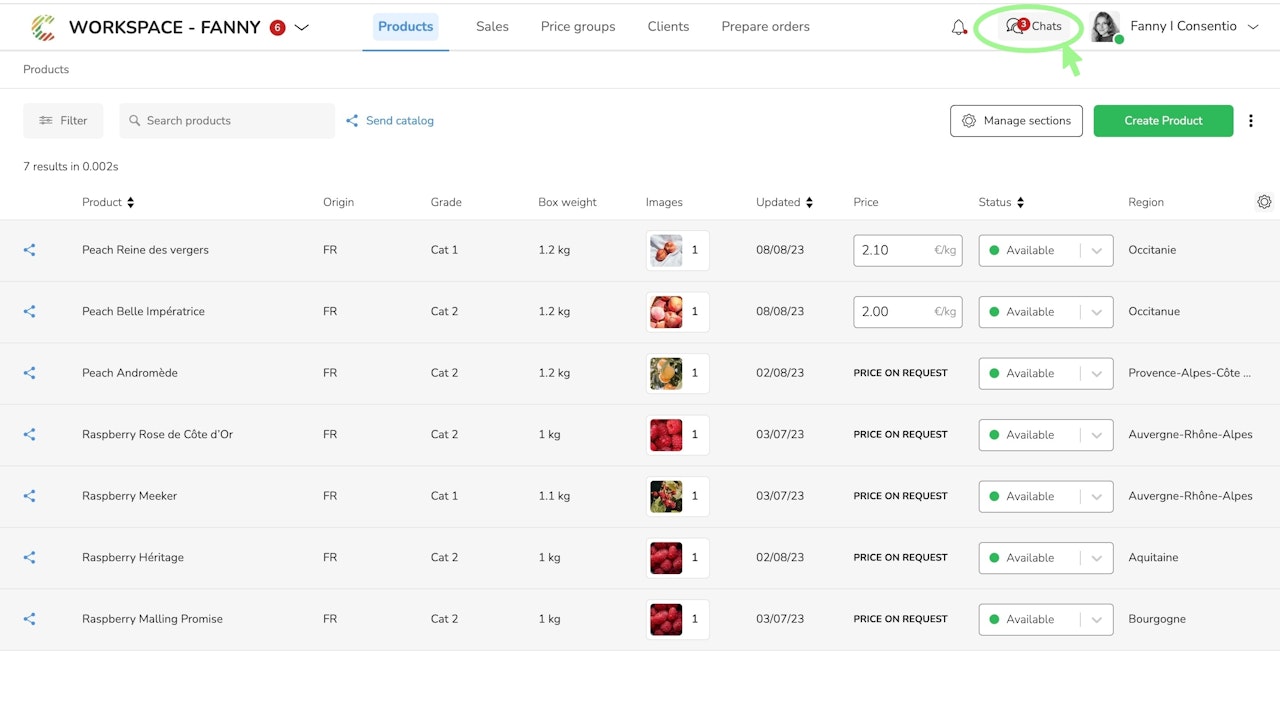This screenshot has width=1280, height=703.
Task: Expand Fanny I Consentio account menu
Action: [x=1252, y=27]
